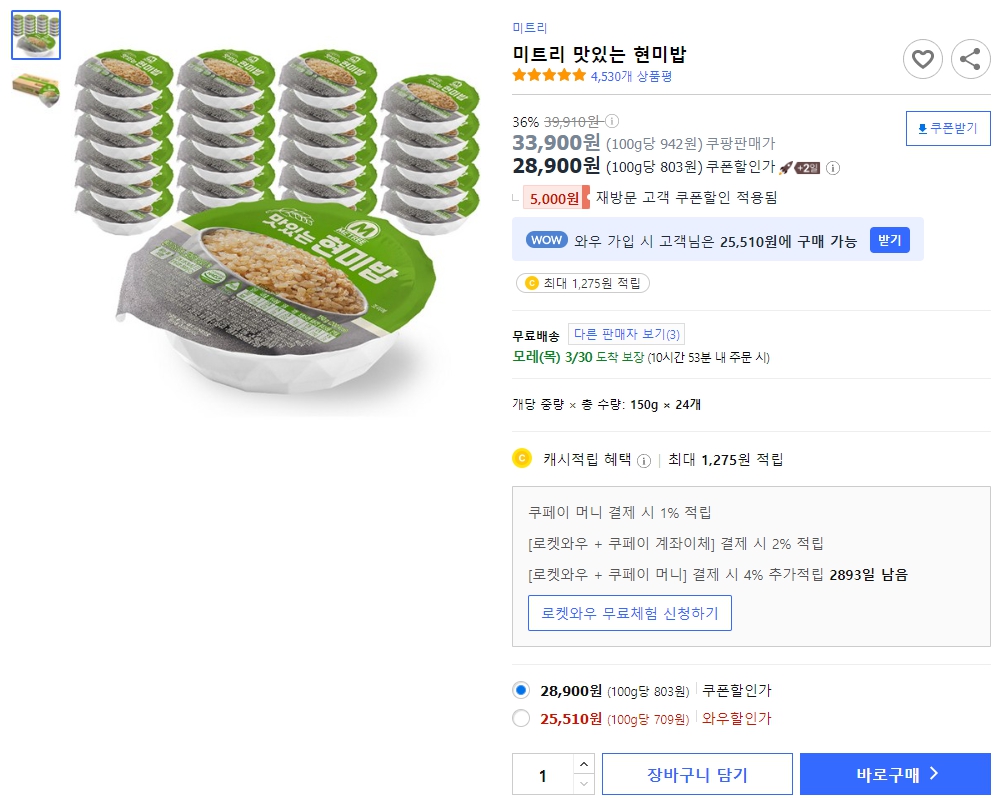This screenshot has height=804, width=999.
Task: Click the WOW membership badge in the banner
Action: pyautogui.click(x=545, y=240)
